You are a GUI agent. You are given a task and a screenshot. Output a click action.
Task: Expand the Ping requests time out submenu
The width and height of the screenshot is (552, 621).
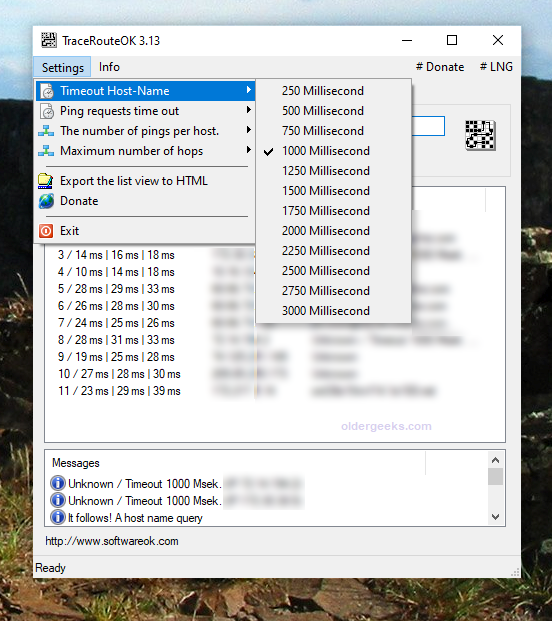click(145, 111)
